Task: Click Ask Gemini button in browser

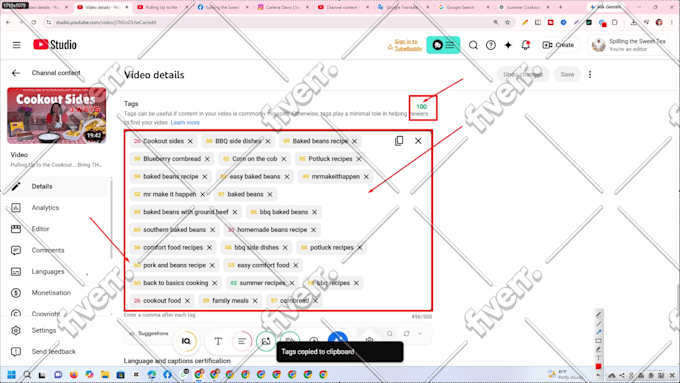Action: point(606,7)
